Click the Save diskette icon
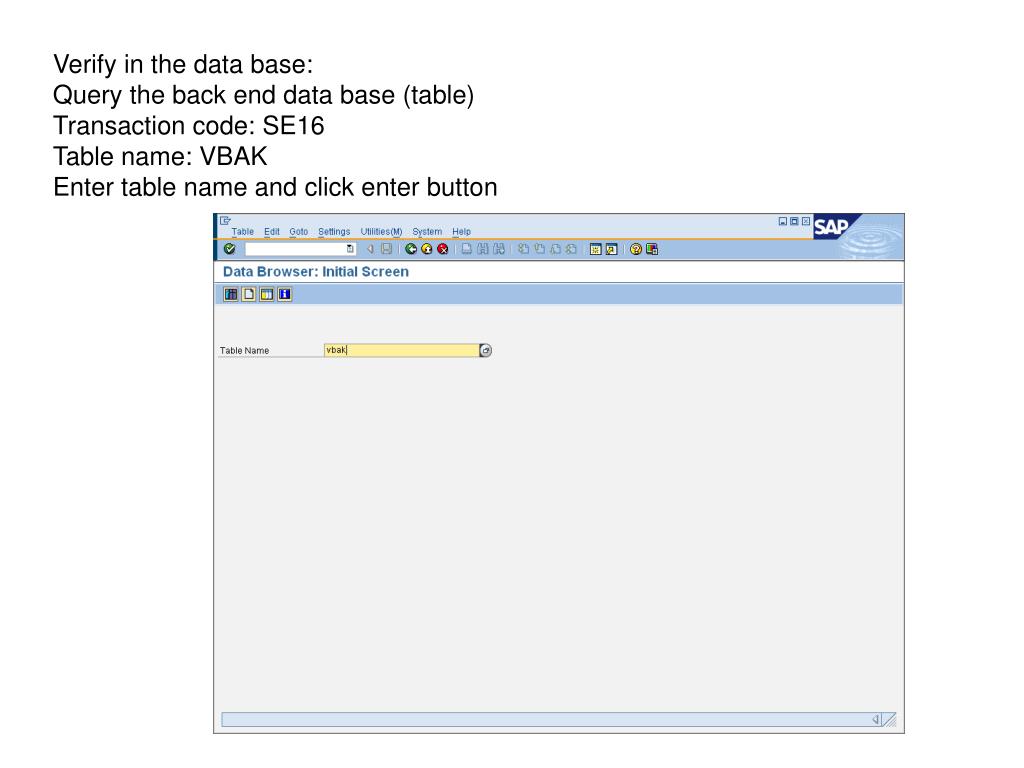The width and height of the screenshot is (1024, 768). [x=386, y=249]
